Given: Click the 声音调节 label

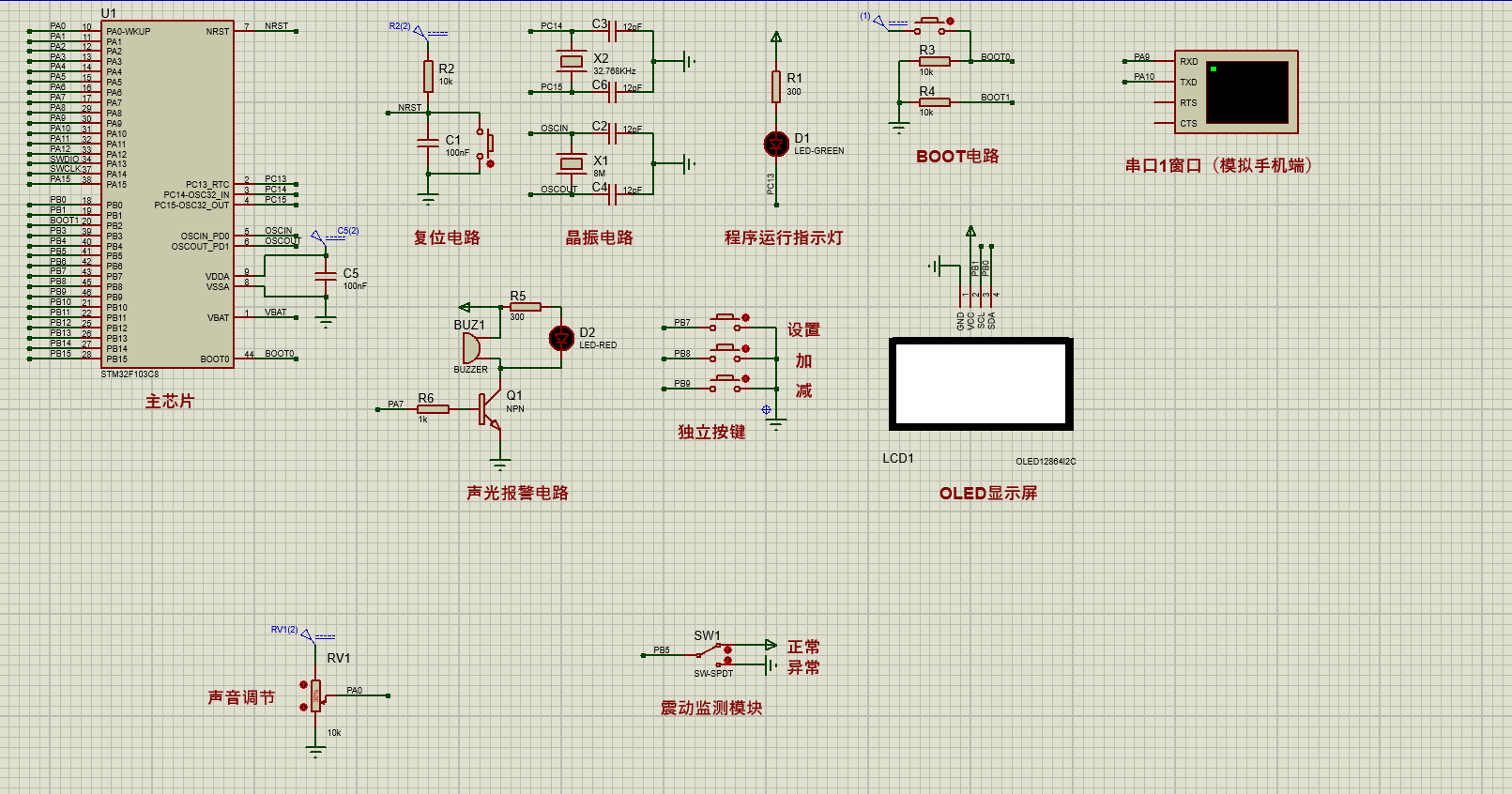Looking at the screenshot, I should click(241, 697).
